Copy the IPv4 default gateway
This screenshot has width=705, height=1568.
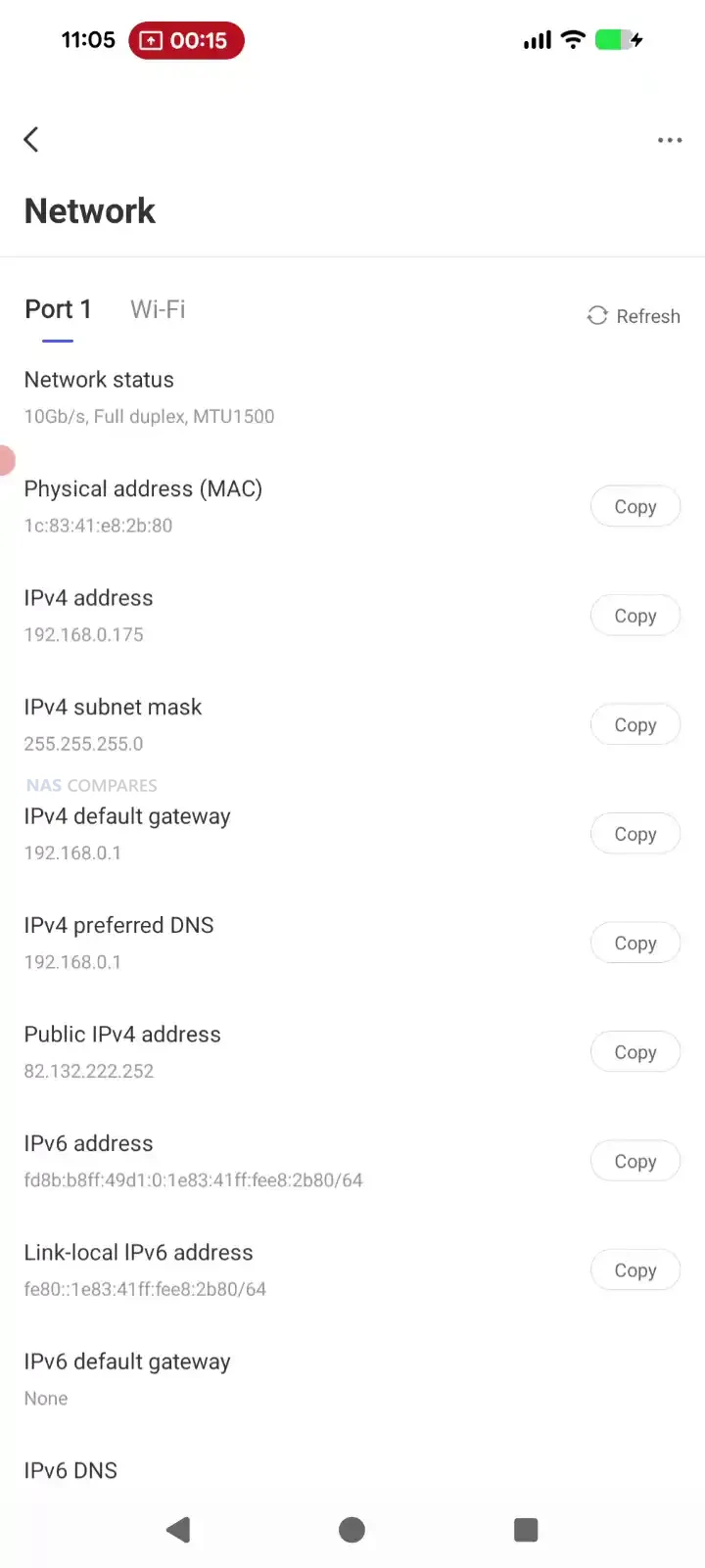[x=634, y=834]
